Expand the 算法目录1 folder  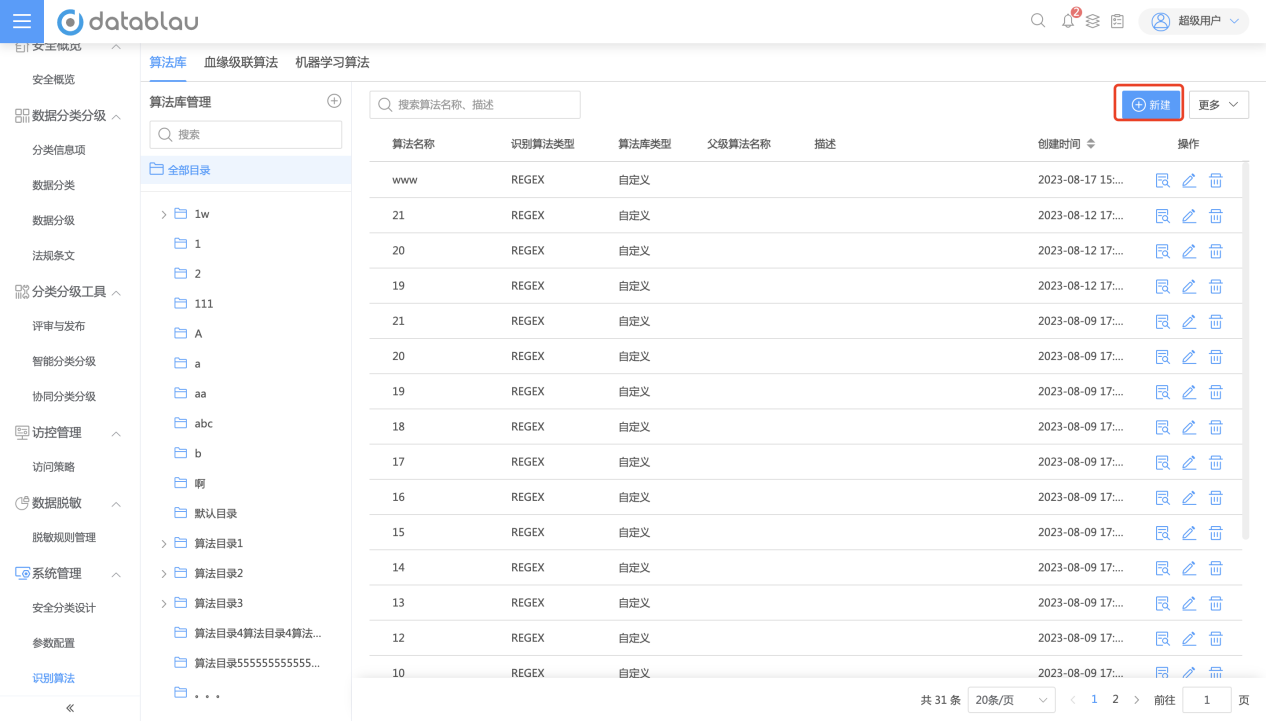(x=164, y=544)
